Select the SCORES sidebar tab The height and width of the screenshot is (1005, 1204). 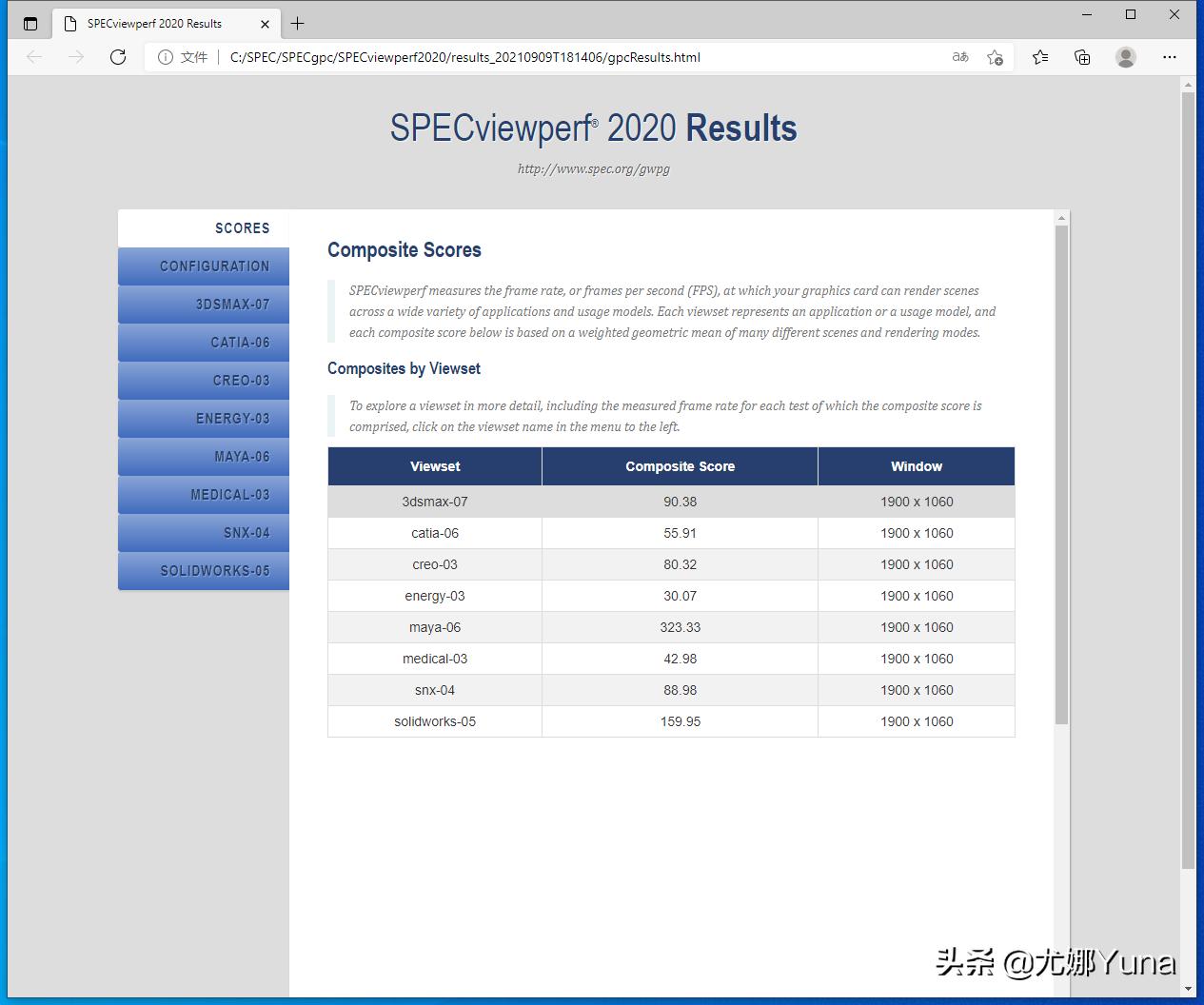tap(204, 228)
